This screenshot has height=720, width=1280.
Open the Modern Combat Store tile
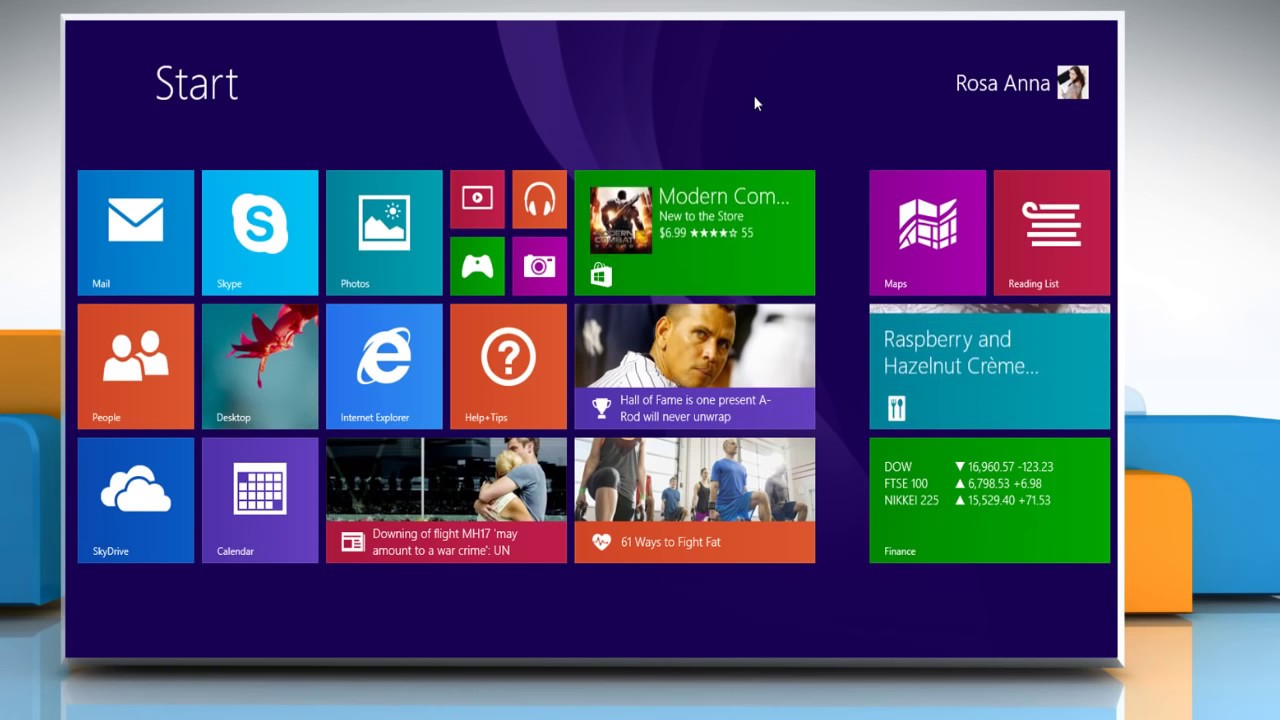point(695,233)
